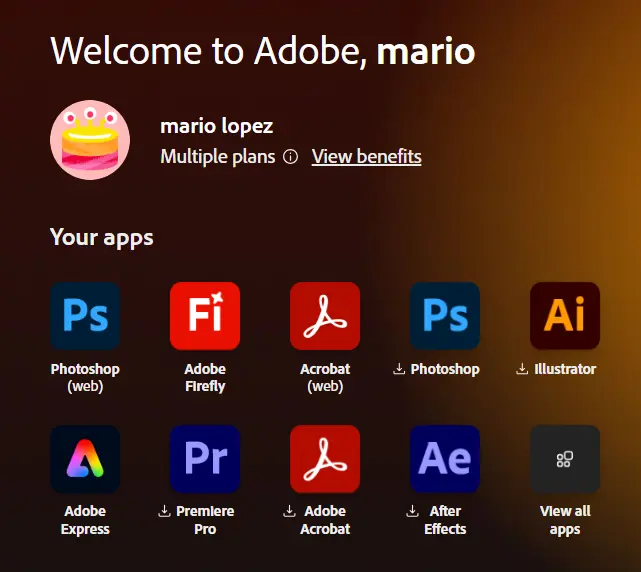Image resolution: width=641 pixels, height=572 pixels.
Task: Click the Adobe Acrobat desktop app icon
Action: 325,459
